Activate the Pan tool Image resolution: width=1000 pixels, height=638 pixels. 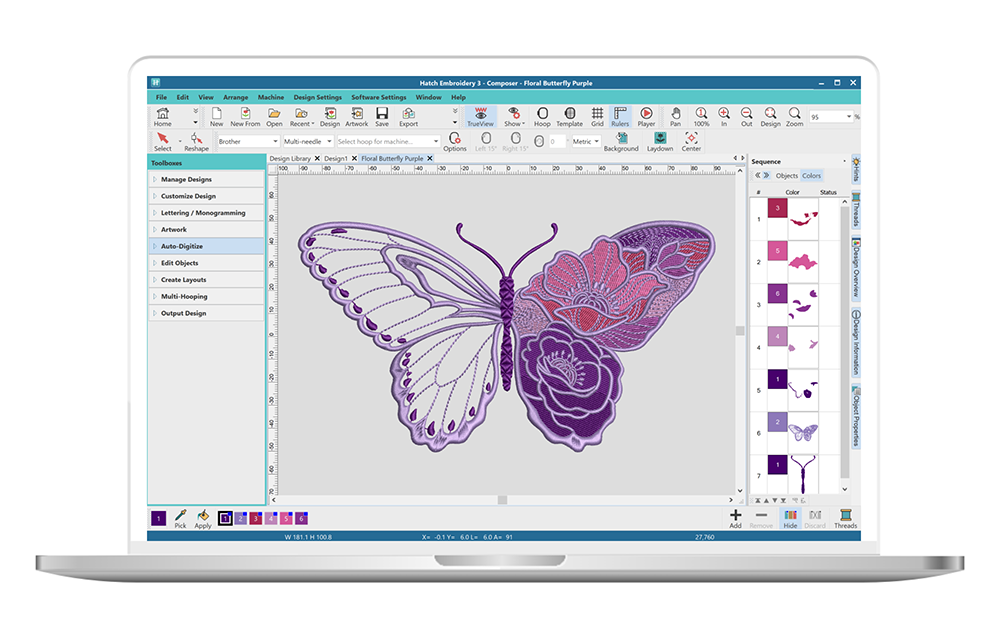tap(675, 115)
